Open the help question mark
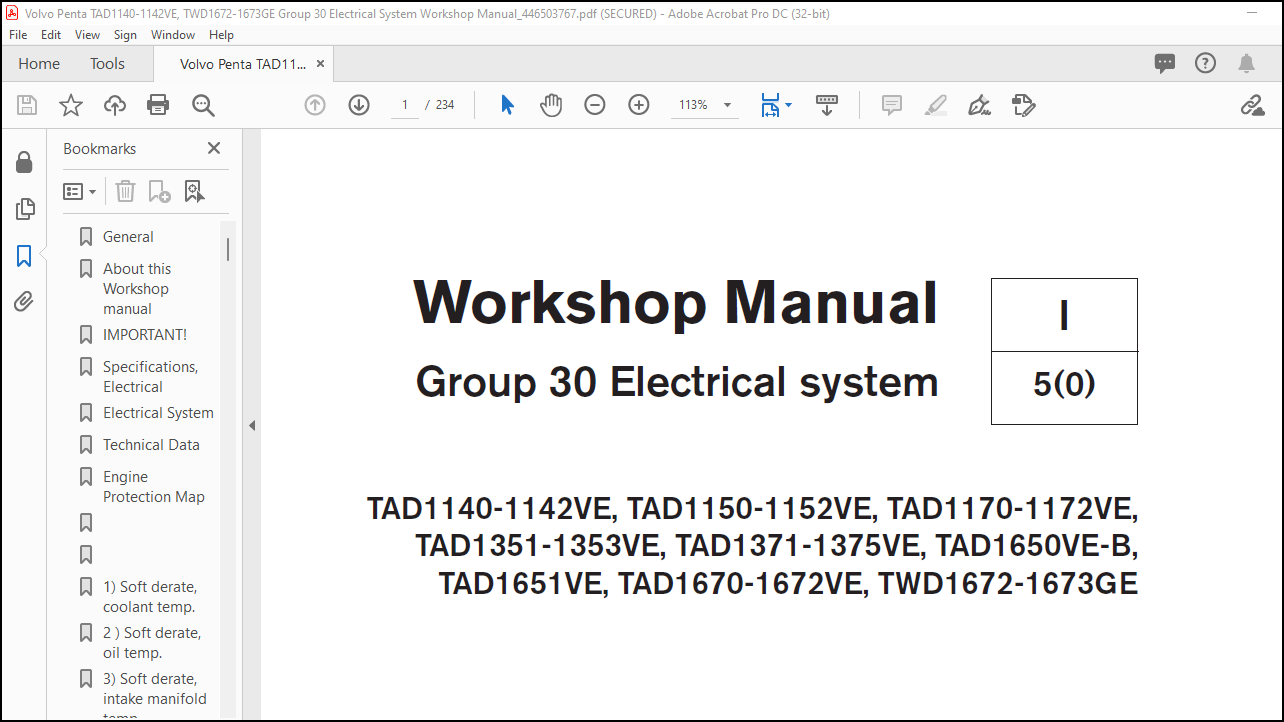Image resolution: width=1284 pixels, height=722 pixels. [1205, 63]
